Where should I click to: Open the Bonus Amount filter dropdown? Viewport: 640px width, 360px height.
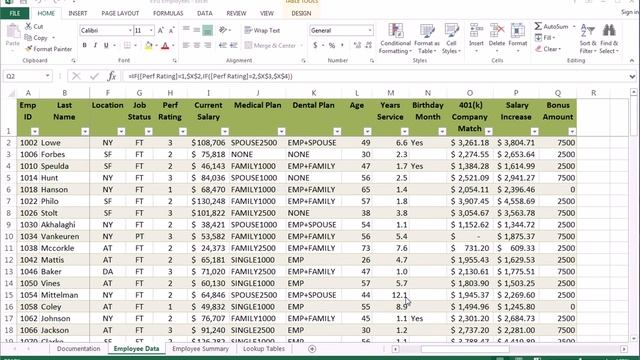(x=572, y=131)
